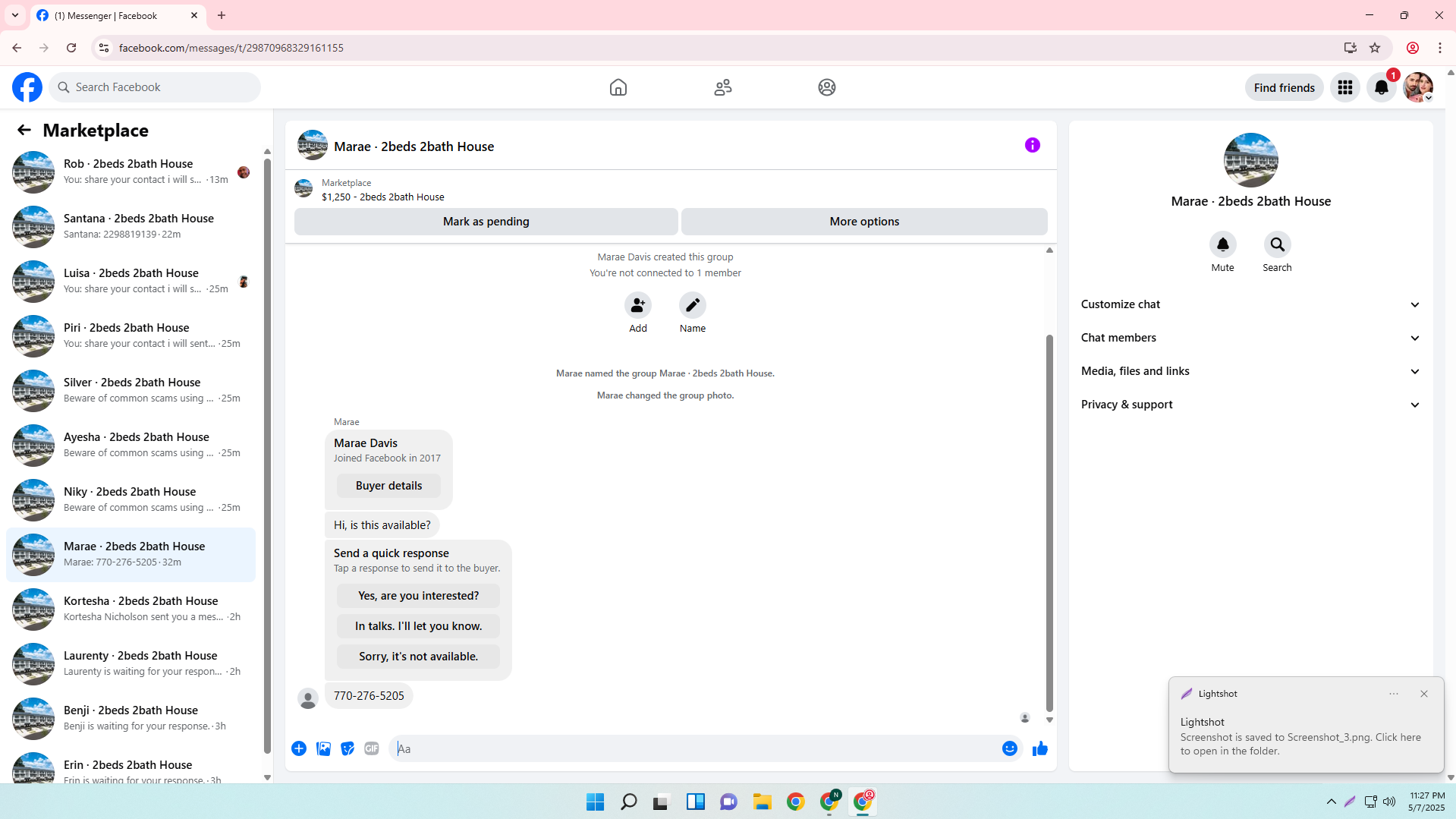Expand Customize chat section
Screen dimensions: 1456x819
(1251, 304)
